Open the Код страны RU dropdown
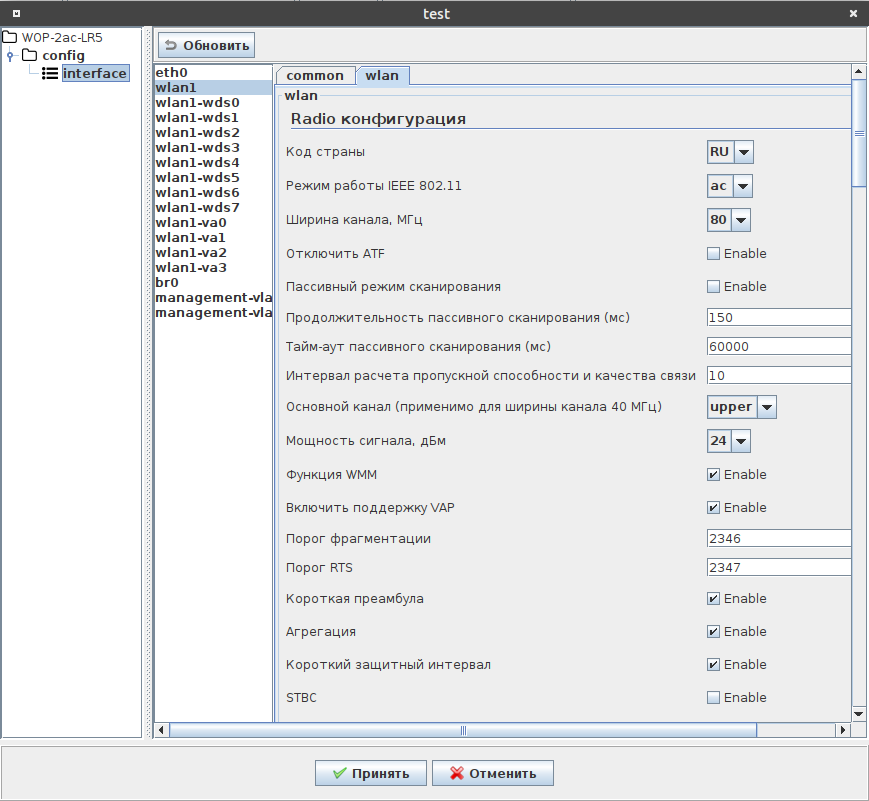Image resolution: width=869 pixels, height=801 pixels. click(742, 152)
